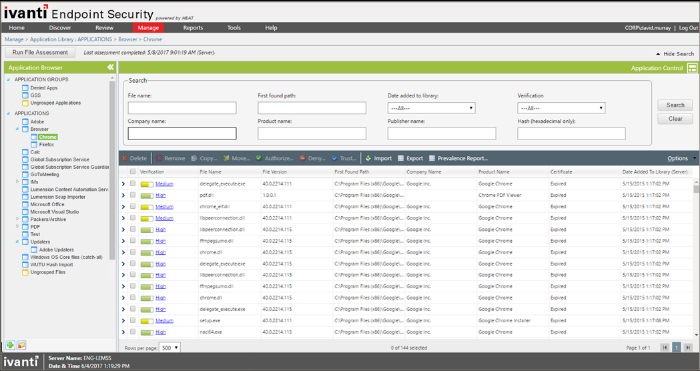Open the Help menu
Screen dimensions: 700x371
click(x=271, y=28)
